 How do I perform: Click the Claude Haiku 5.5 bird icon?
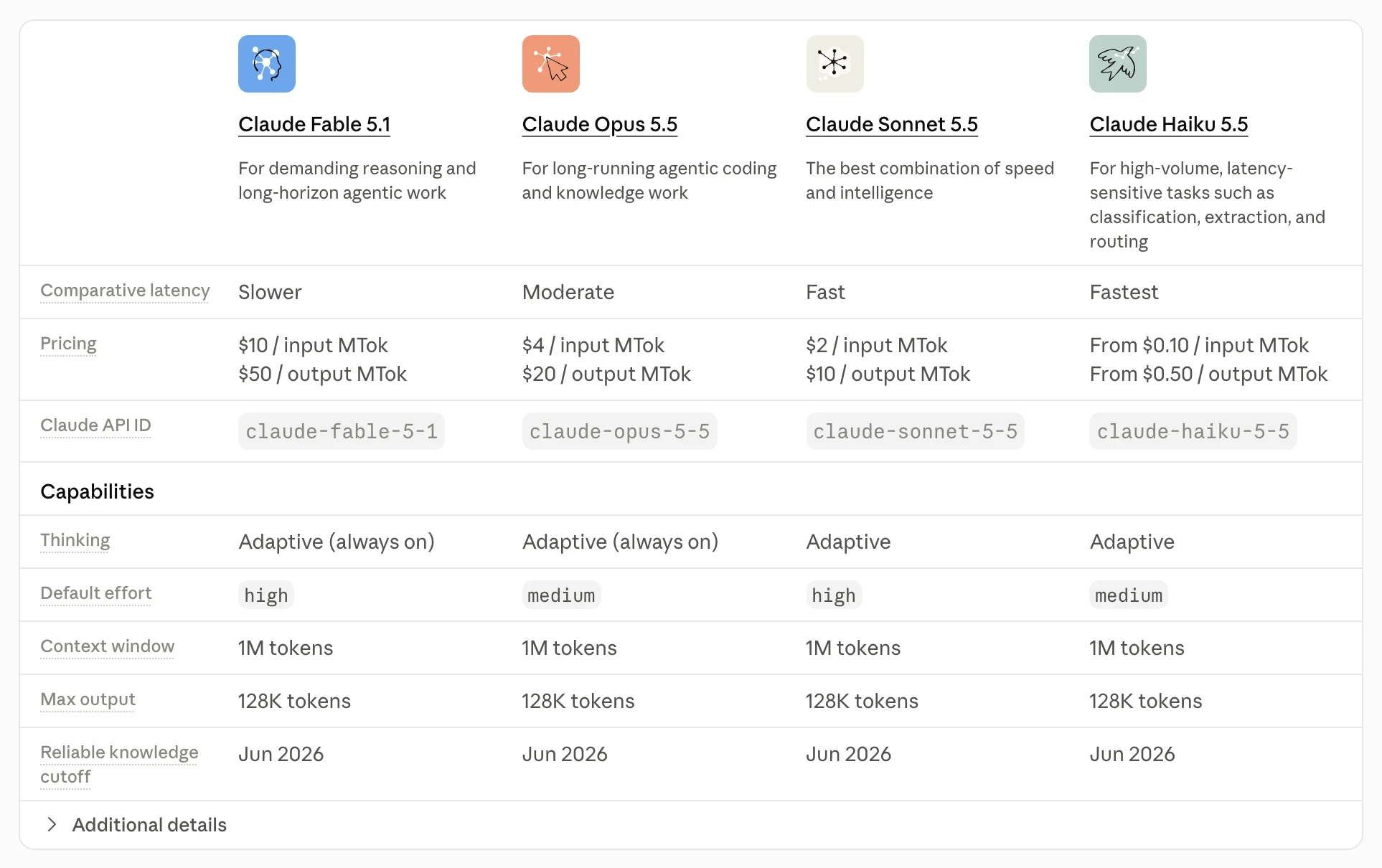[1118, 64]
